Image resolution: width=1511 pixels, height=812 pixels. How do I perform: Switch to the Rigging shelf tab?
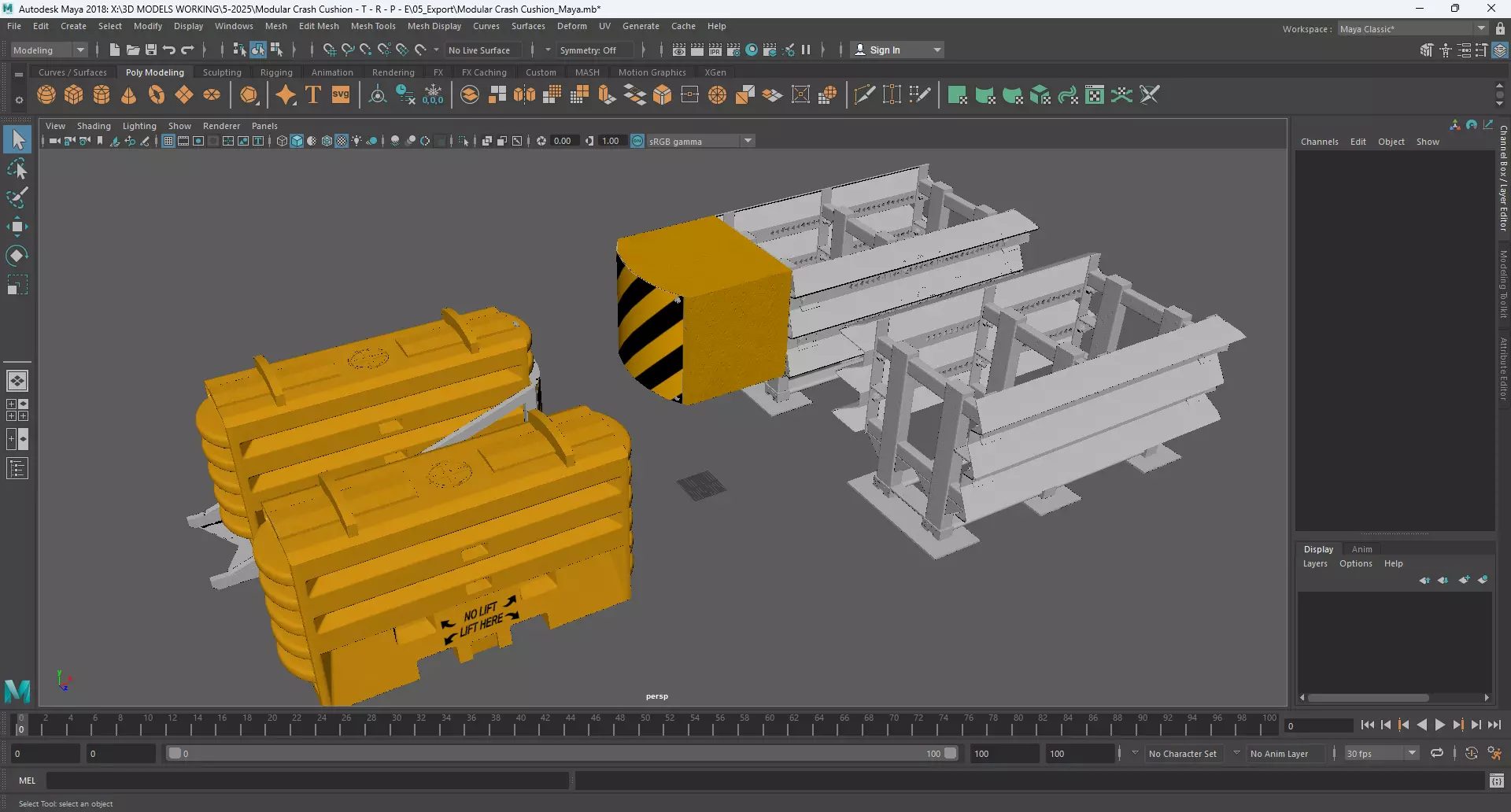(x=276, y=72)
